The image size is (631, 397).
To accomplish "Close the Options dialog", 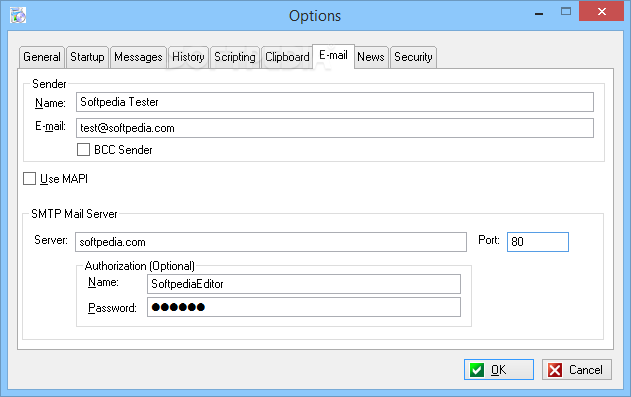I will point(602,11).
